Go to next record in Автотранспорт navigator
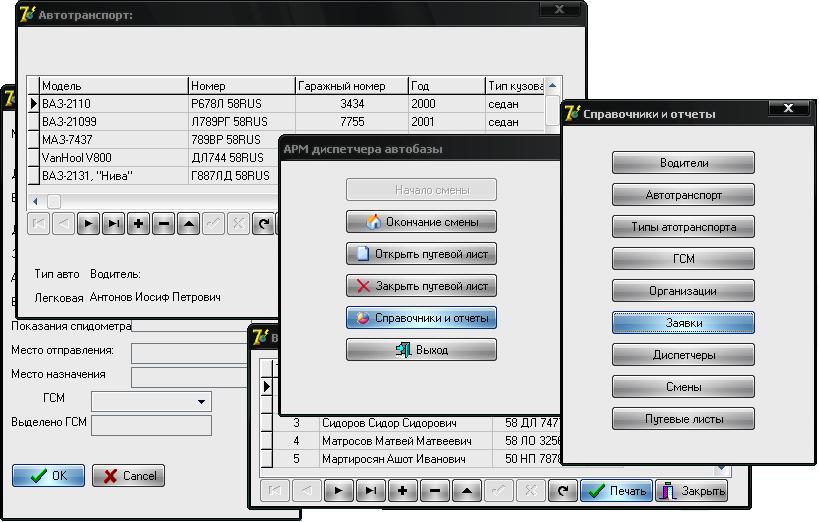The height and width of the screenshot is (522, 819). point(89,225)
